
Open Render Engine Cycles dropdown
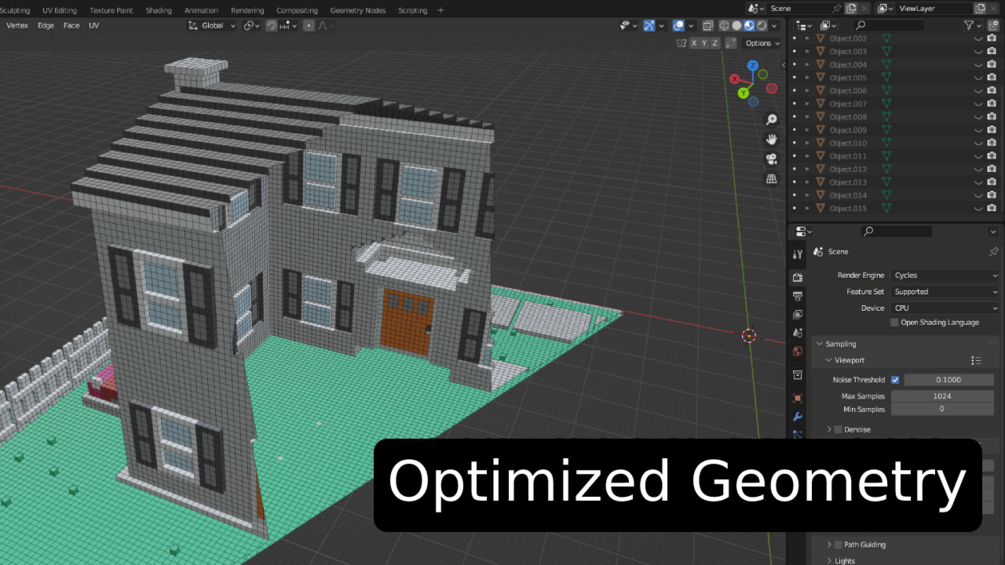click(x=945, y=275)
